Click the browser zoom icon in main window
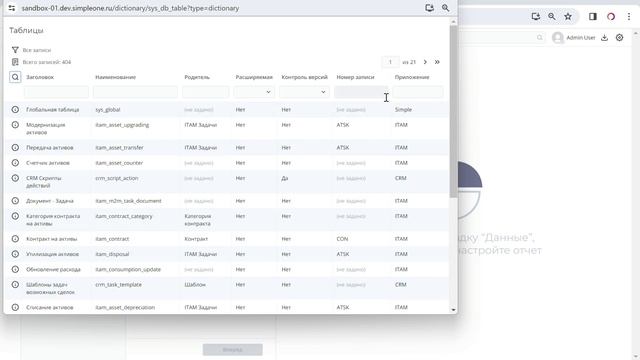Screen dimensions: 640x360 [551, 16]
